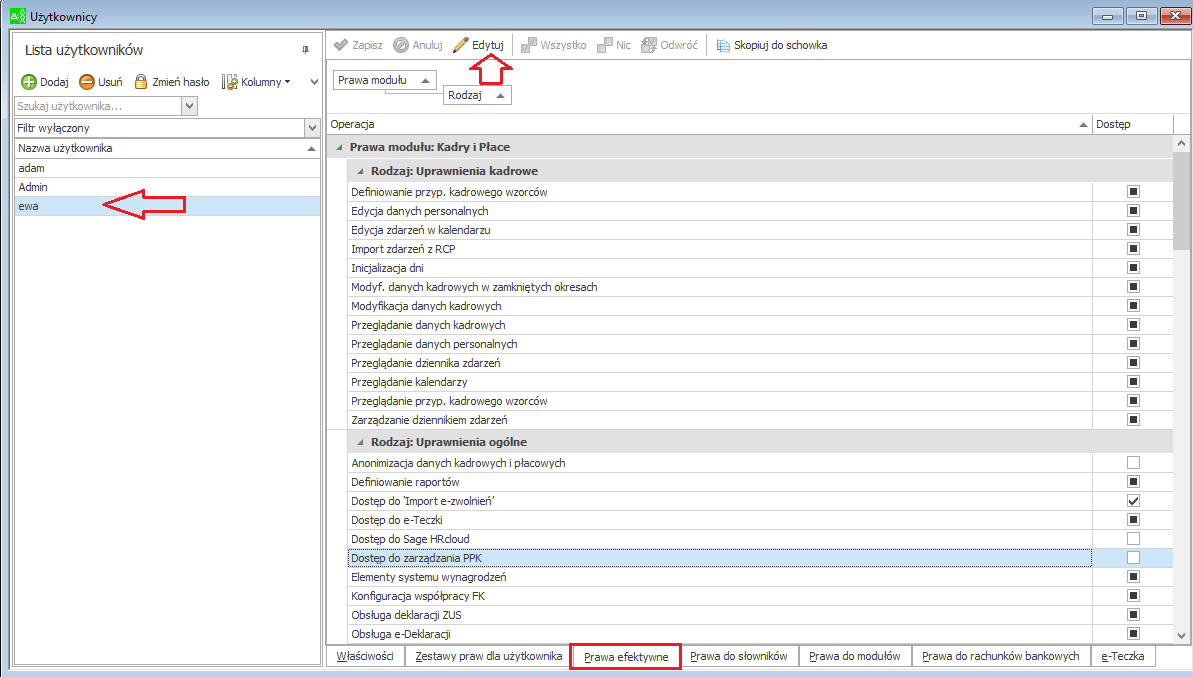1193x677 pixels.
Task: Open the Prawa do modułów tab
Action: coord(854,656)
